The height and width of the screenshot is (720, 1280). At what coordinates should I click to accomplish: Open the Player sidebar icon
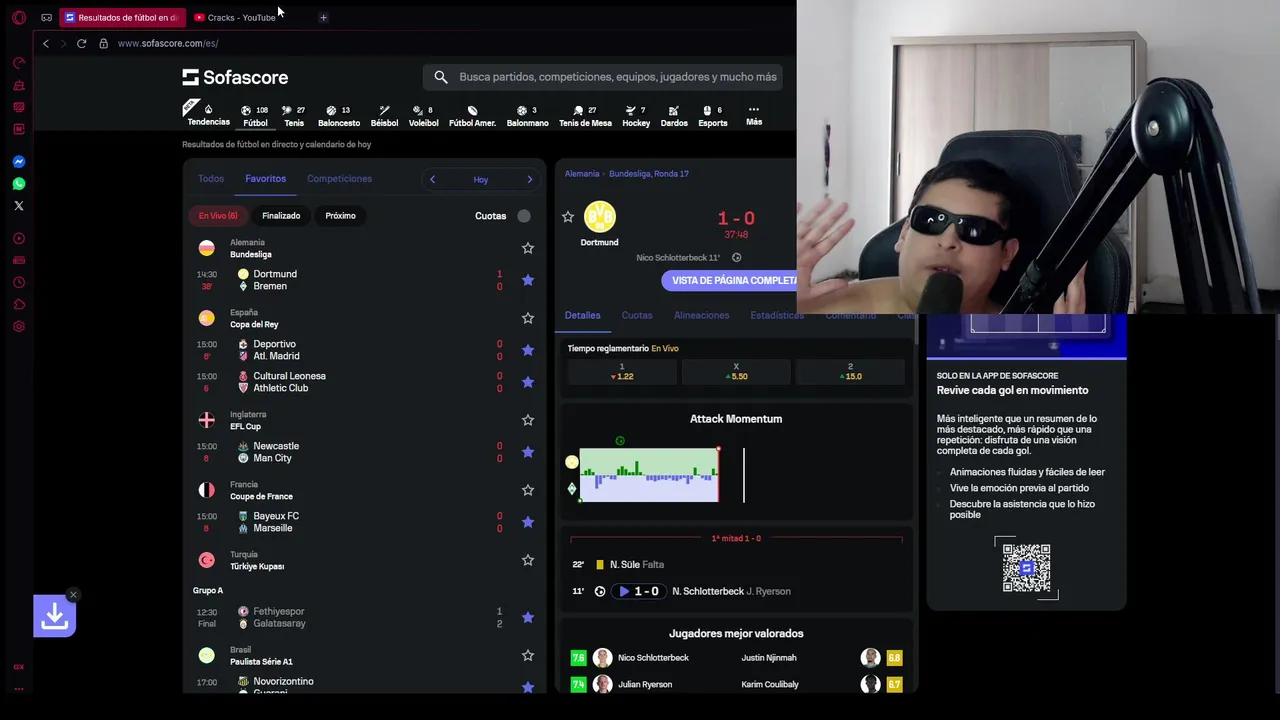tap(18, 238)
